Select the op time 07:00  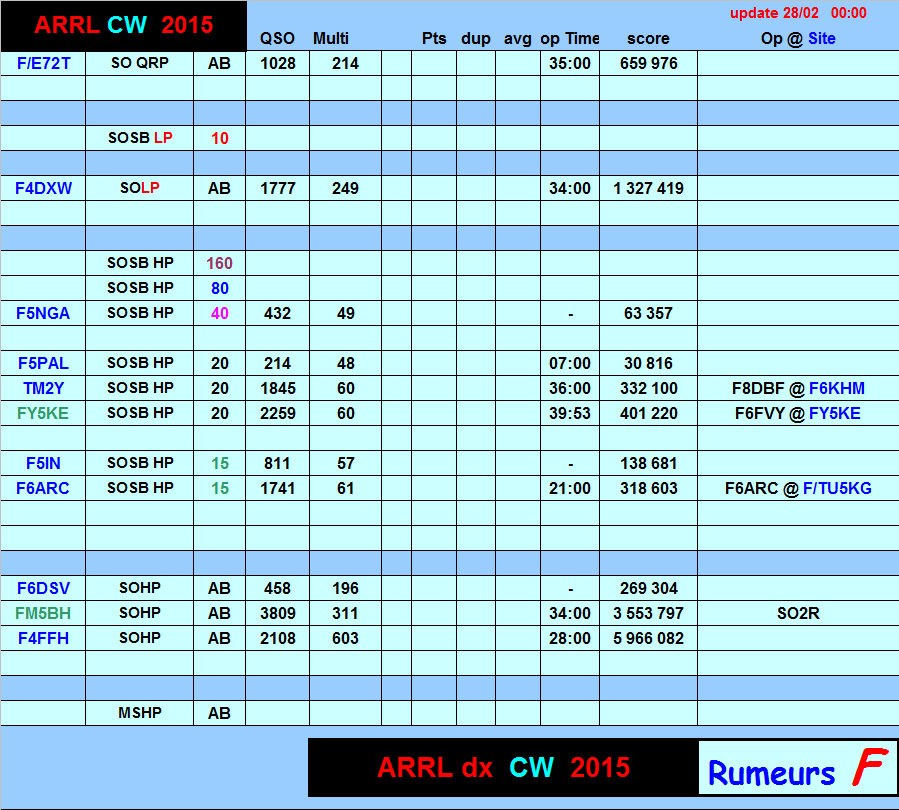point(570,363)
